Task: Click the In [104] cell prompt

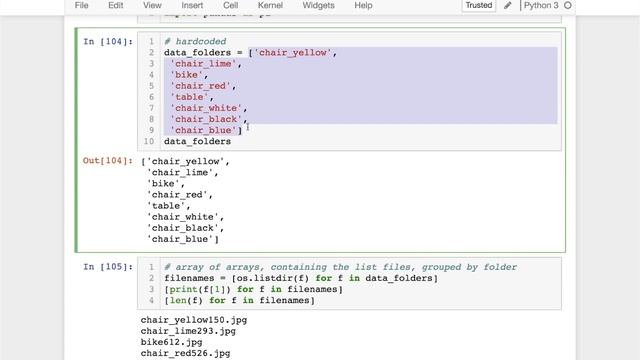Action: coord(108,42)
